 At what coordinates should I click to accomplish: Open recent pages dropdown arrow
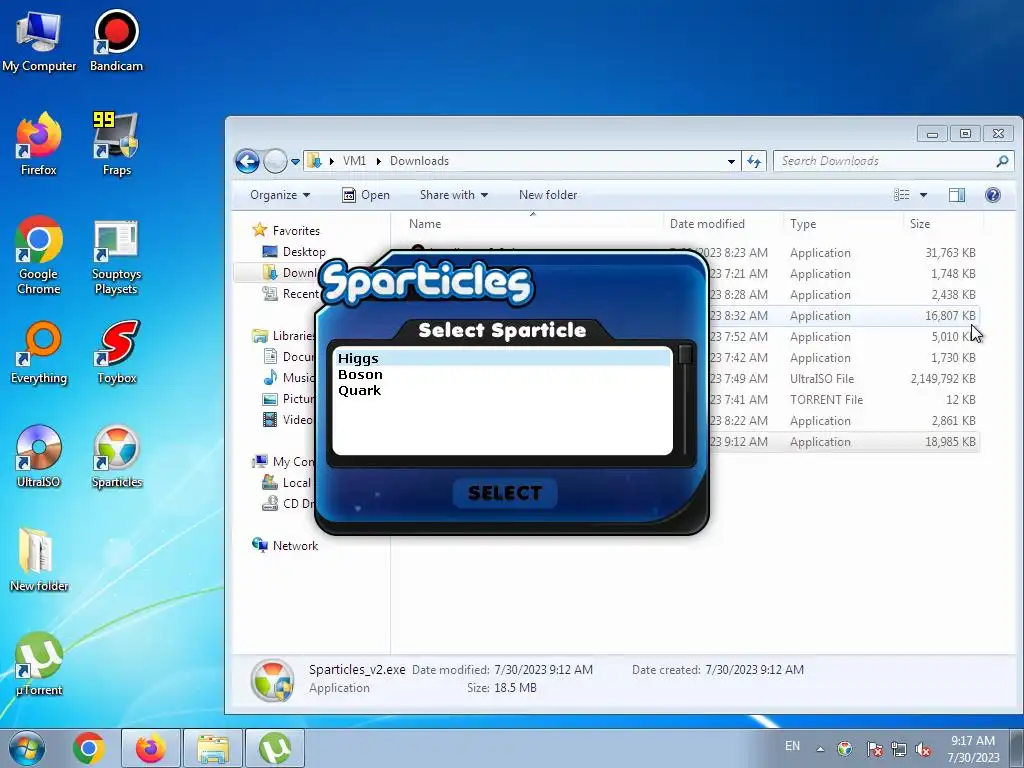(295, 161)
